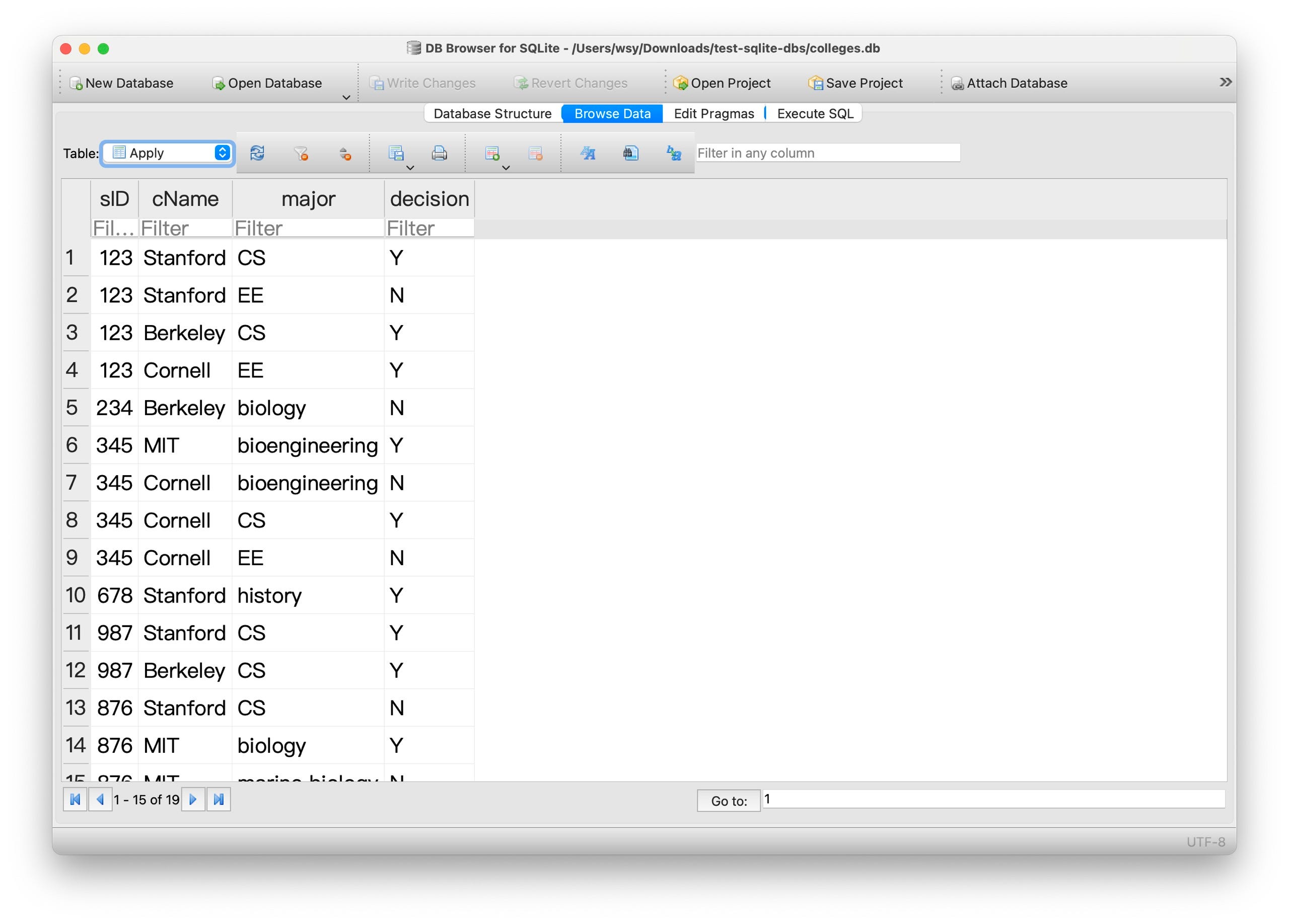Clear sorting using the sort-remove icon
The width and height of the screenshot is (1289, 924).
tap(344, 153)
